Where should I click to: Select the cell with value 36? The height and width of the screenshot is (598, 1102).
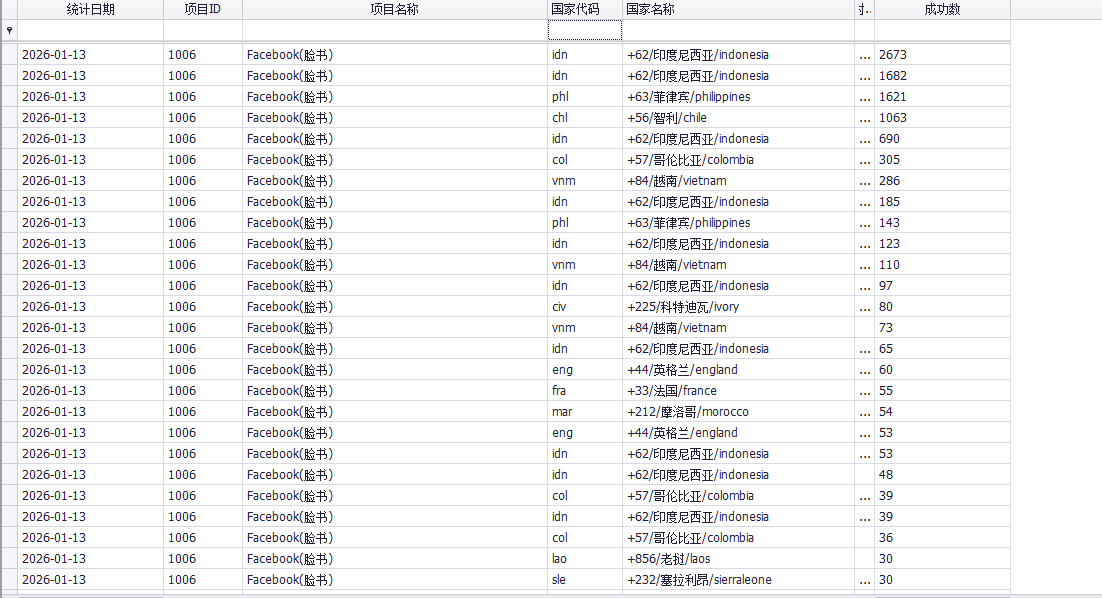tap(942, 538)
